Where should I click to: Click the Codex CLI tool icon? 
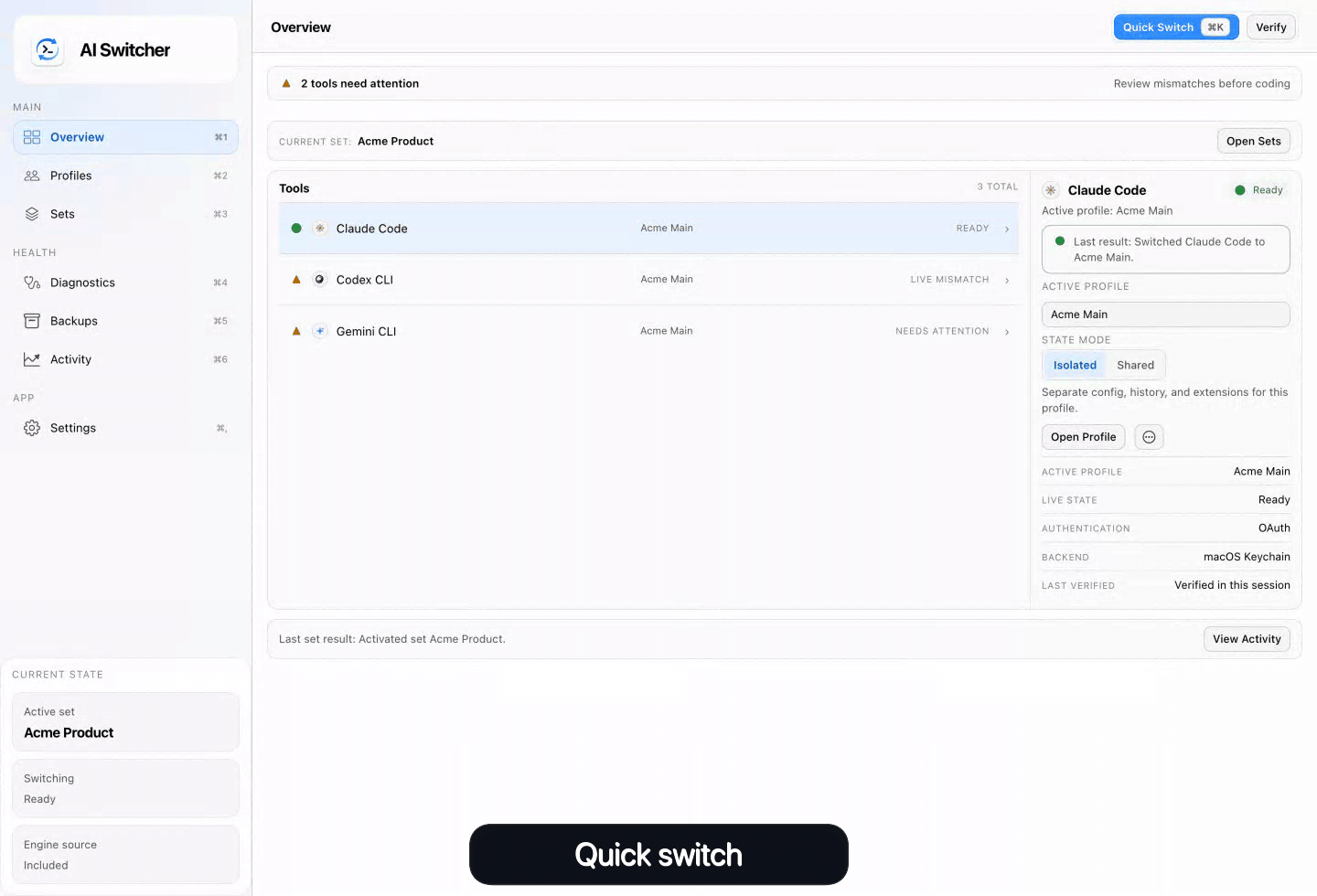320,280
